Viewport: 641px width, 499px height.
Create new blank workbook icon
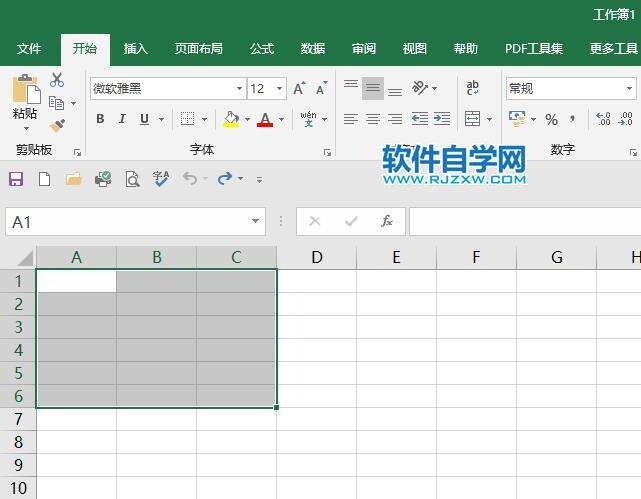(45, 179)
